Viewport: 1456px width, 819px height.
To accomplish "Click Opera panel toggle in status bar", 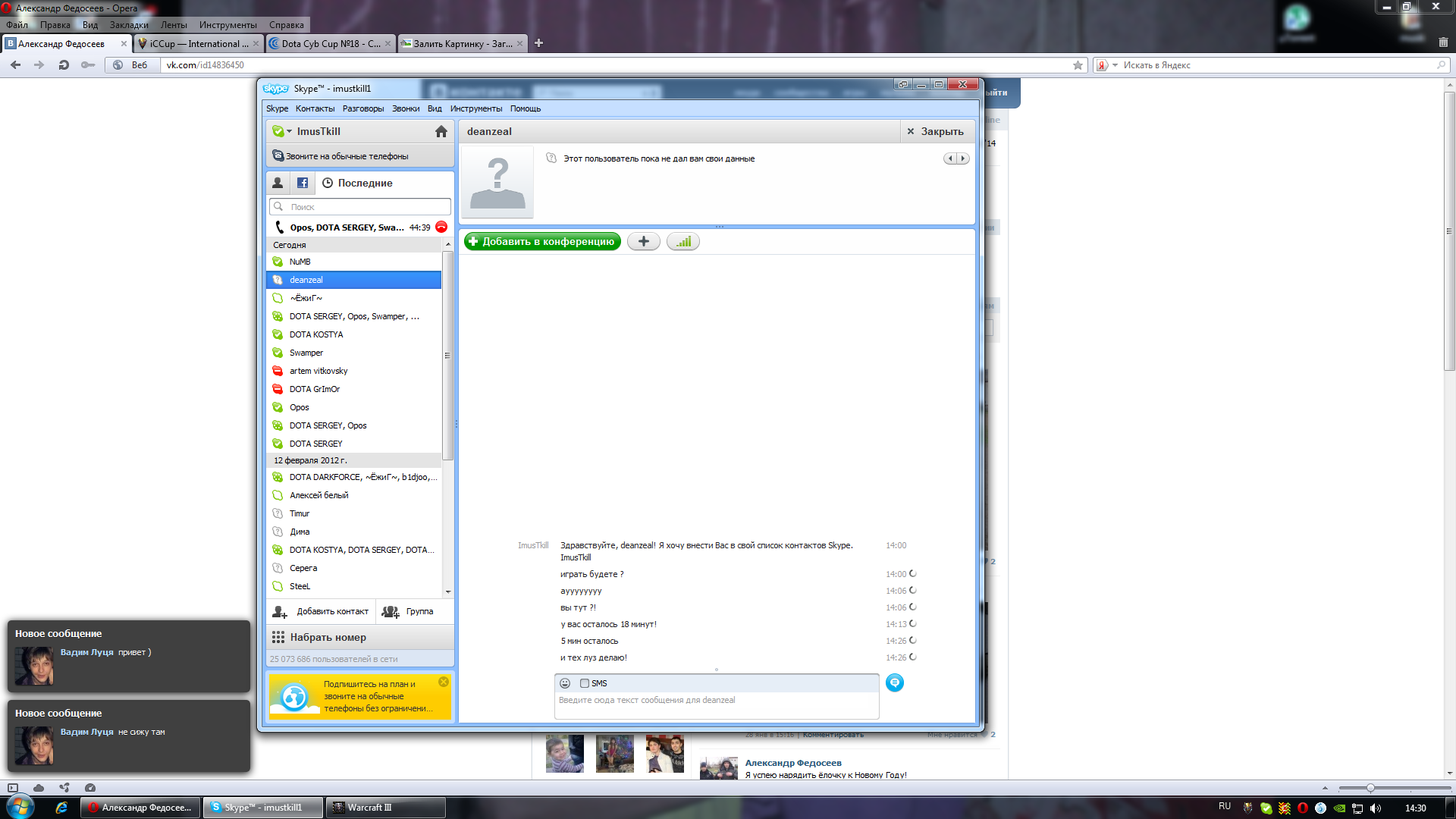I will click(13, 788).
